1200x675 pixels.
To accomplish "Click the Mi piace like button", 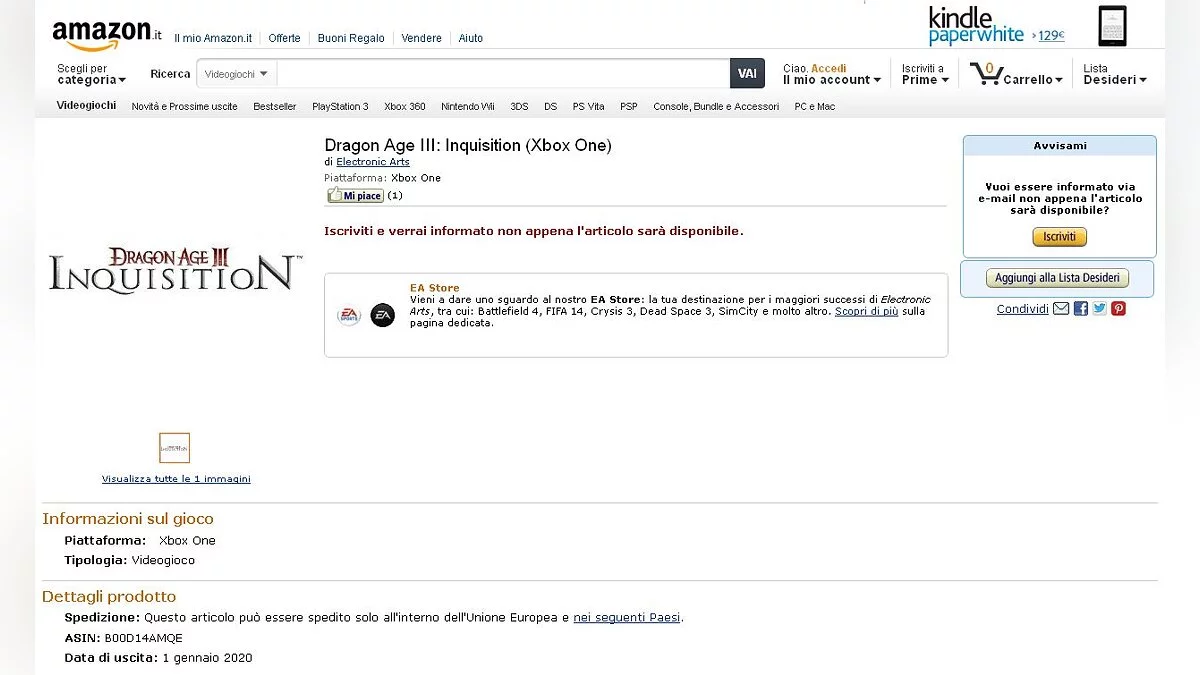I will [355, 196].
